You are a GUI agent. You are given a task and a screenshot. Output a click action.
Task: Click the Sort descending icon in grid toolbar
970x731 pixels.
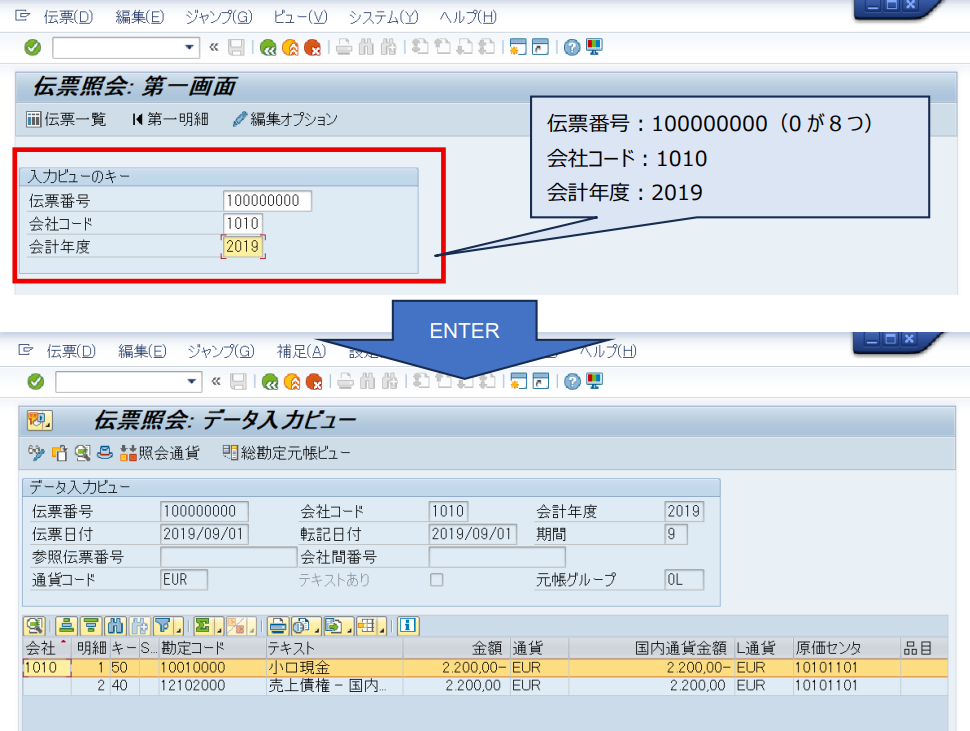click(91, 626)
